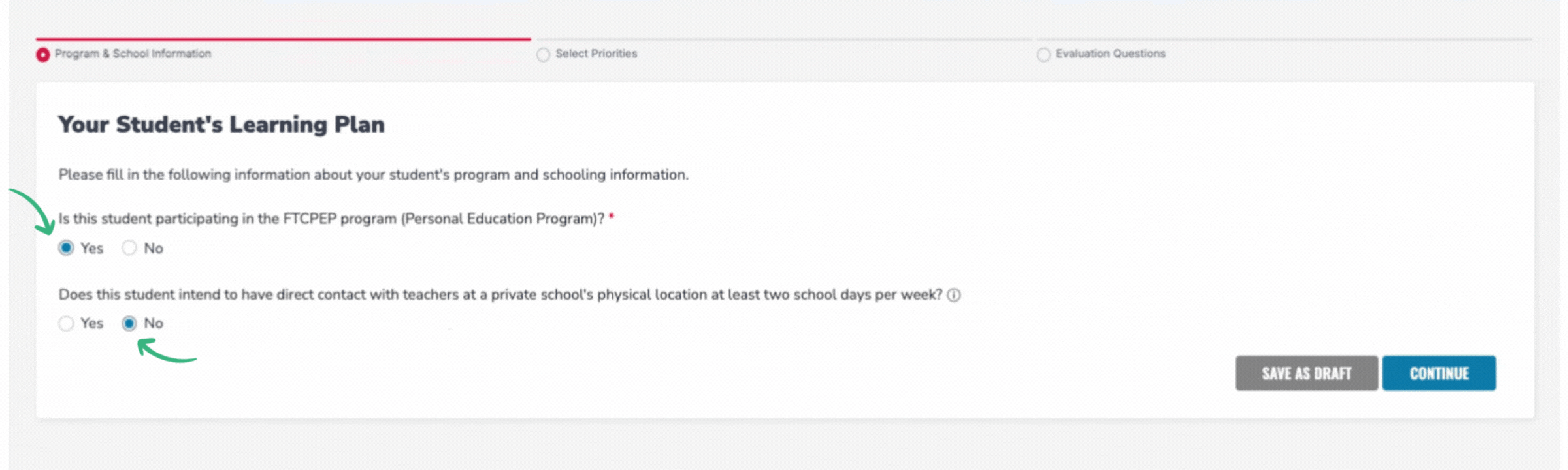Image resolution: width=1568 pixels, height=470 pixels.
Task: Click the FTCPEP program participation question text
Action: pyautogui.click(x=331, y=219)
